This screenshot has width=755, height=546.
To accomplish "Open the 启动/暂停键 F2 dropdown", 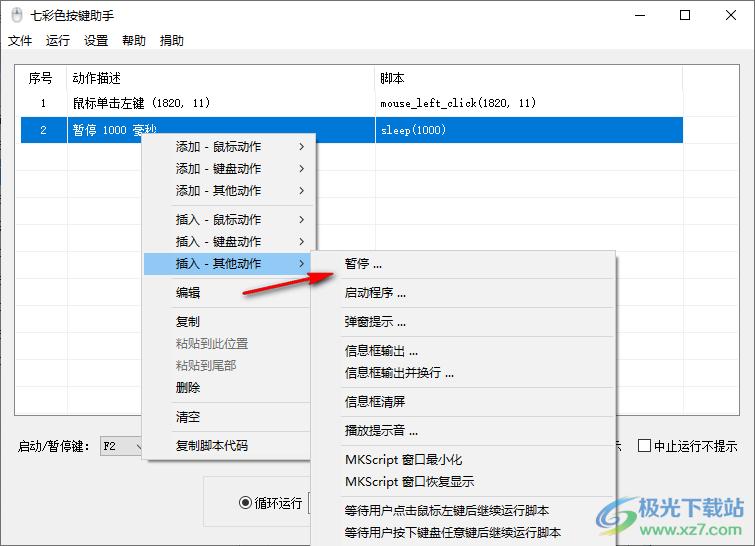I will tap(122, 446).
